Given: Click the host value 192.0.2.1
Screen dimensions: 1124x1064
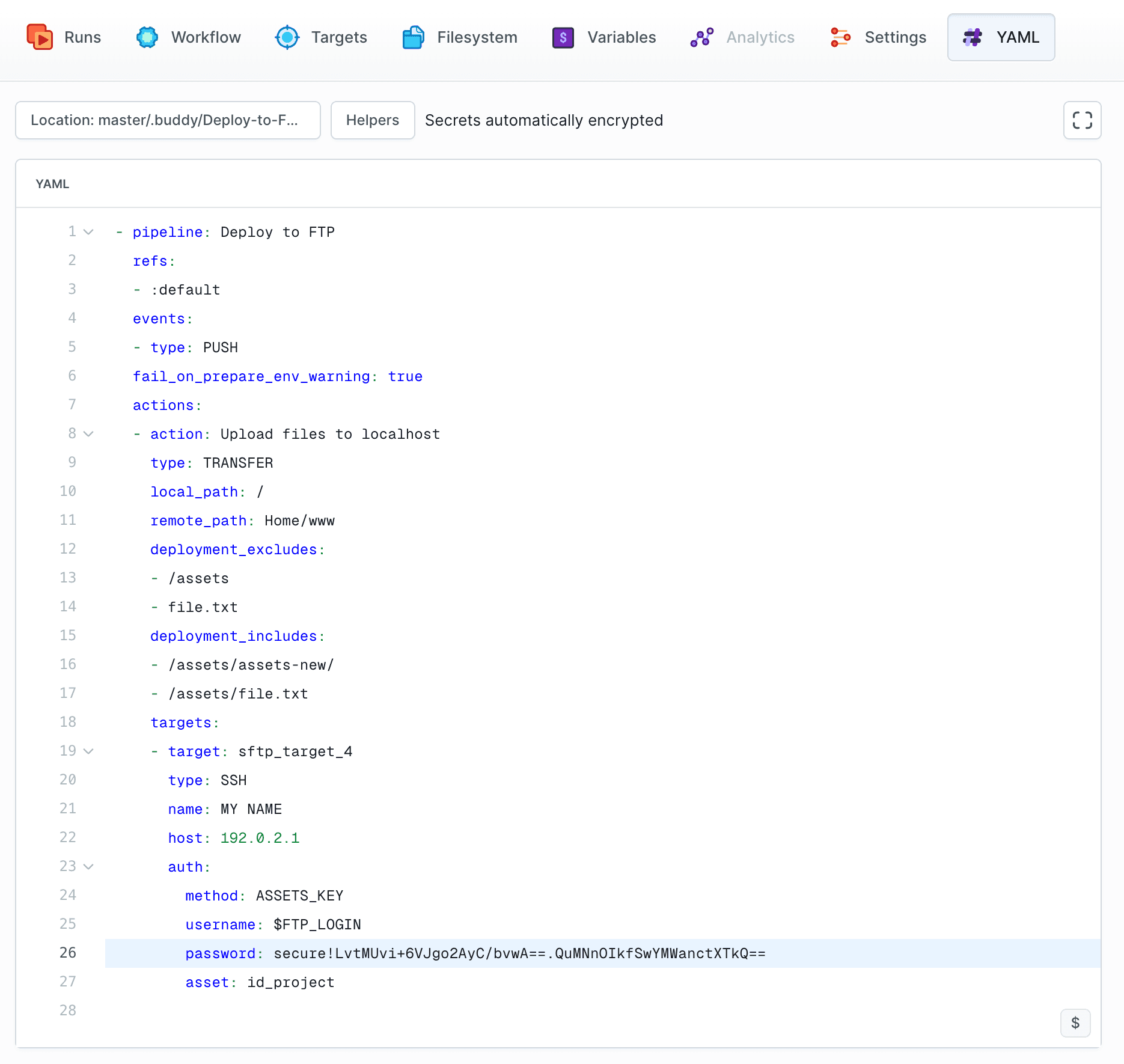Looking at the screenshot, I should point(260,837).
